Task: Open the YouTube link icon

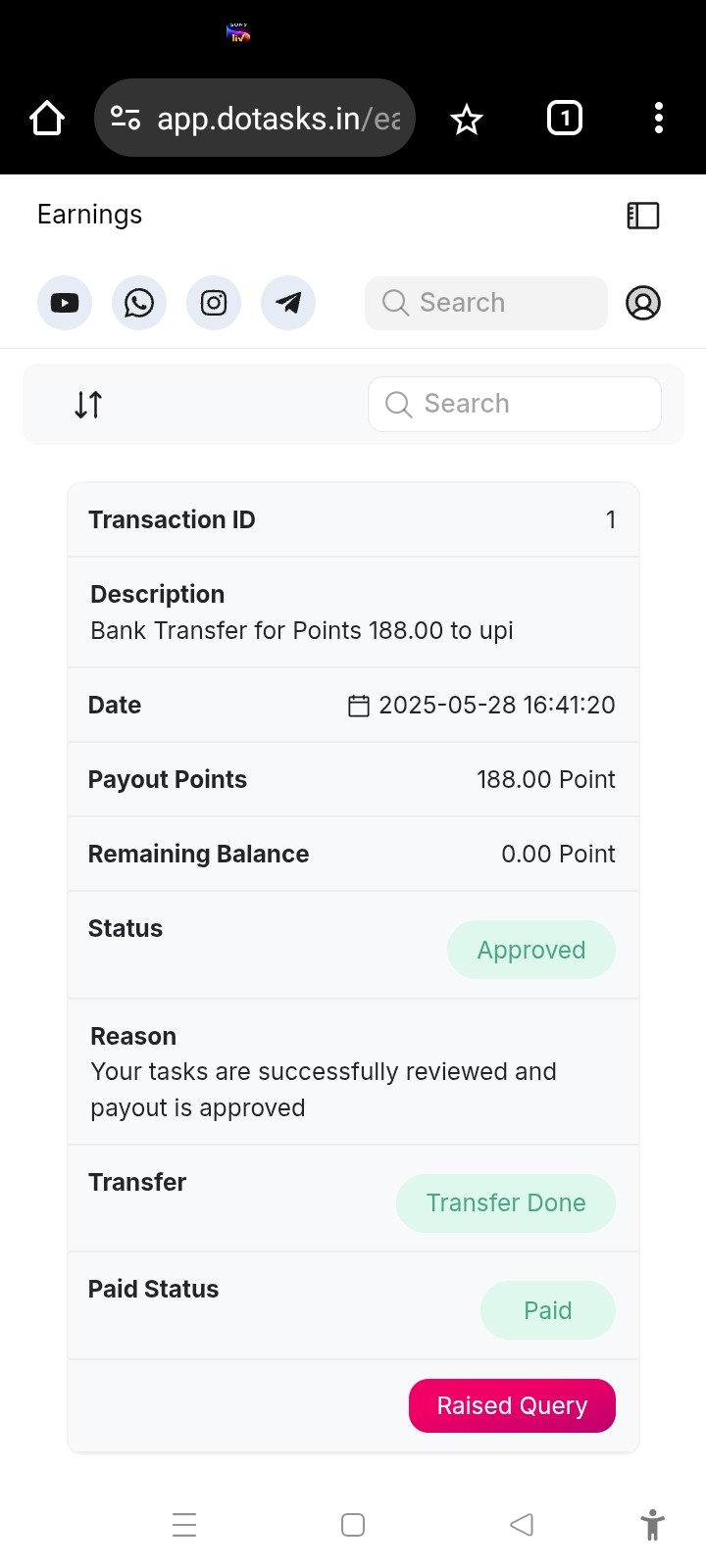Action: click(65, 303)
